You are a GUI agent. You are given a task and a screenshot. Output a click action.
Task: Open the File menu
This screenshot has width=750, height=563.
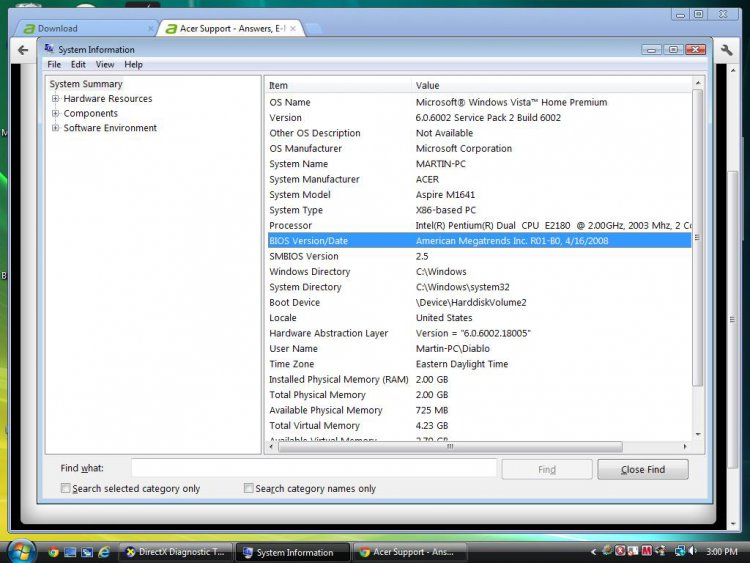(x=54, y=65)
